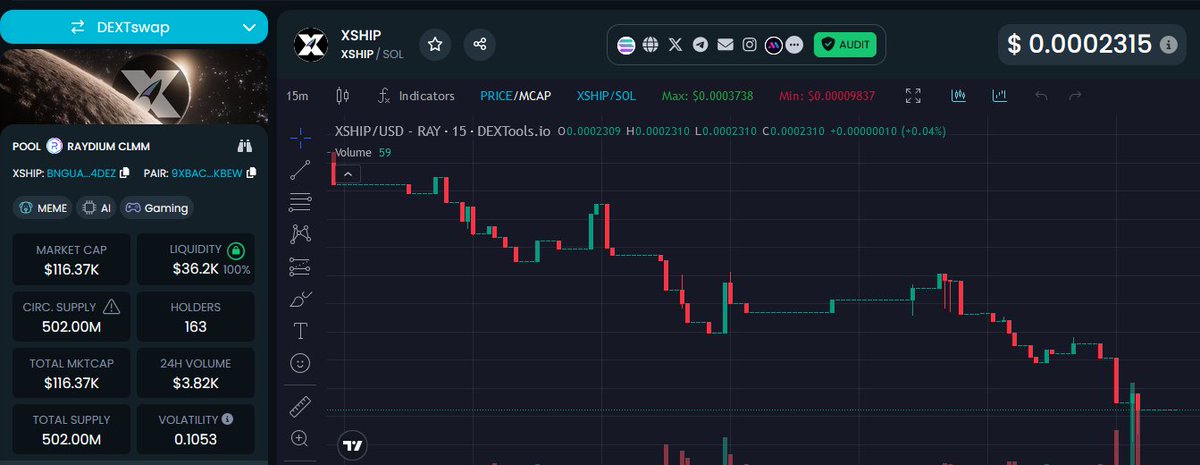
Task: Select the Gaming category tag
Action: click(x=155, y=208)
